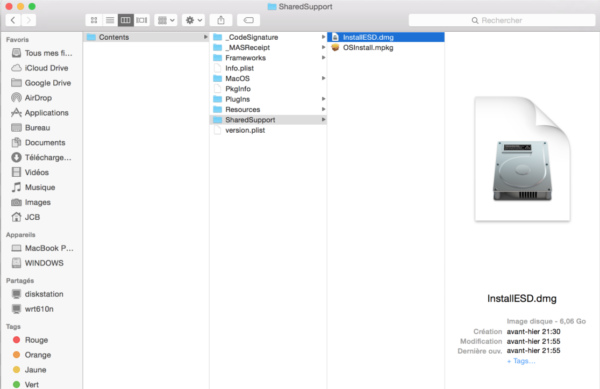This screenshot has height=389, width=600.
Task: Go back with the left arrow button
Action: point(13,20)
